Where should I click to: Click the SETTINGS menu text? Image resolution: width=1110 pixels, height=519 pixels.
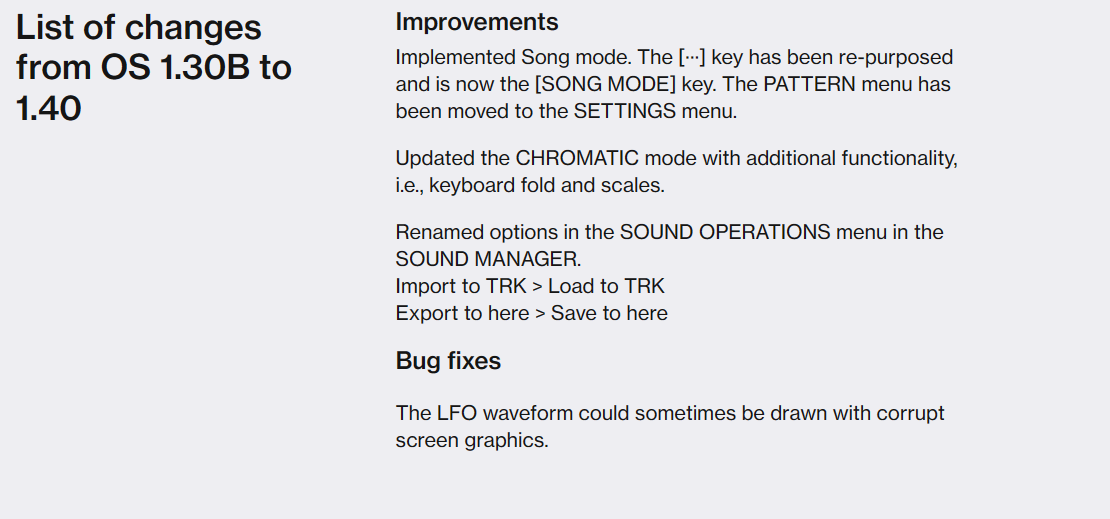[624, 111]
